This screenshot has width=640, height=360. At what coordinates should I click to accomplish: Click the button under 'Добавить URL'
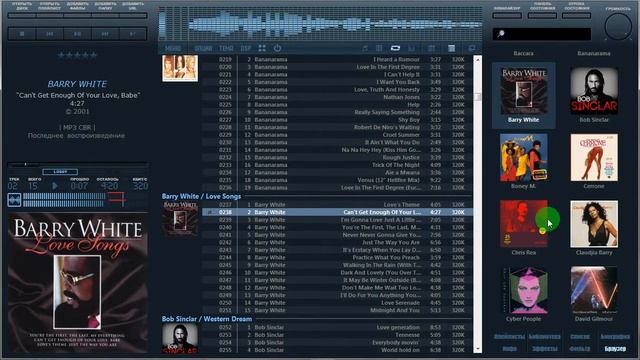pyautogui.click(x=133, y=16)
